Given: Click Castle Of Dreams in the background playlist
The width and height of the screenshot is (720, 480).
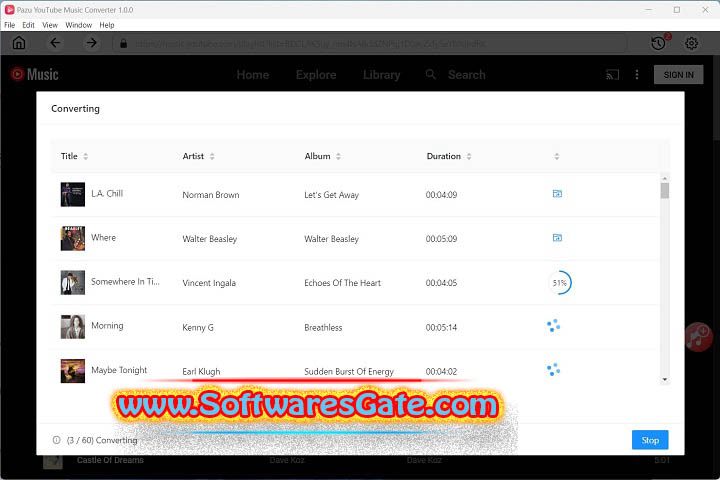Looking at the screenshot, I should click(110, 460).
